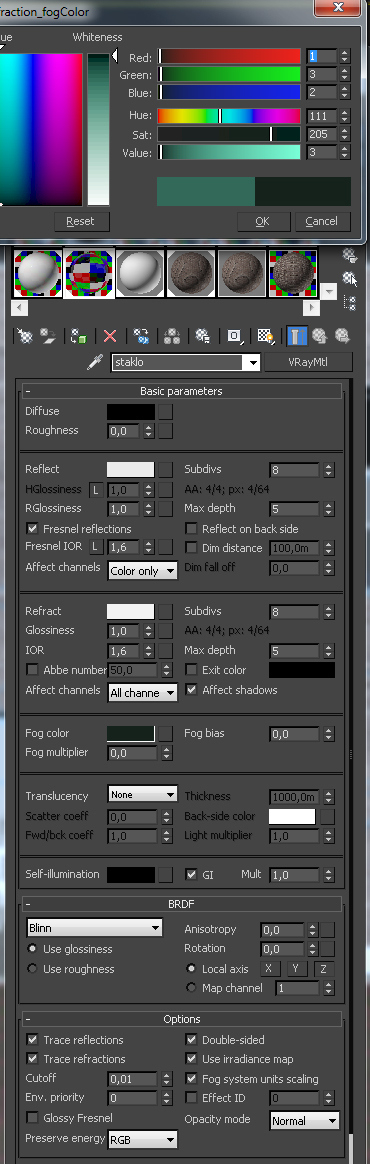Click the Get Material icon
The height and width of the screenshot is (1164, 370).
coord(26,336)
